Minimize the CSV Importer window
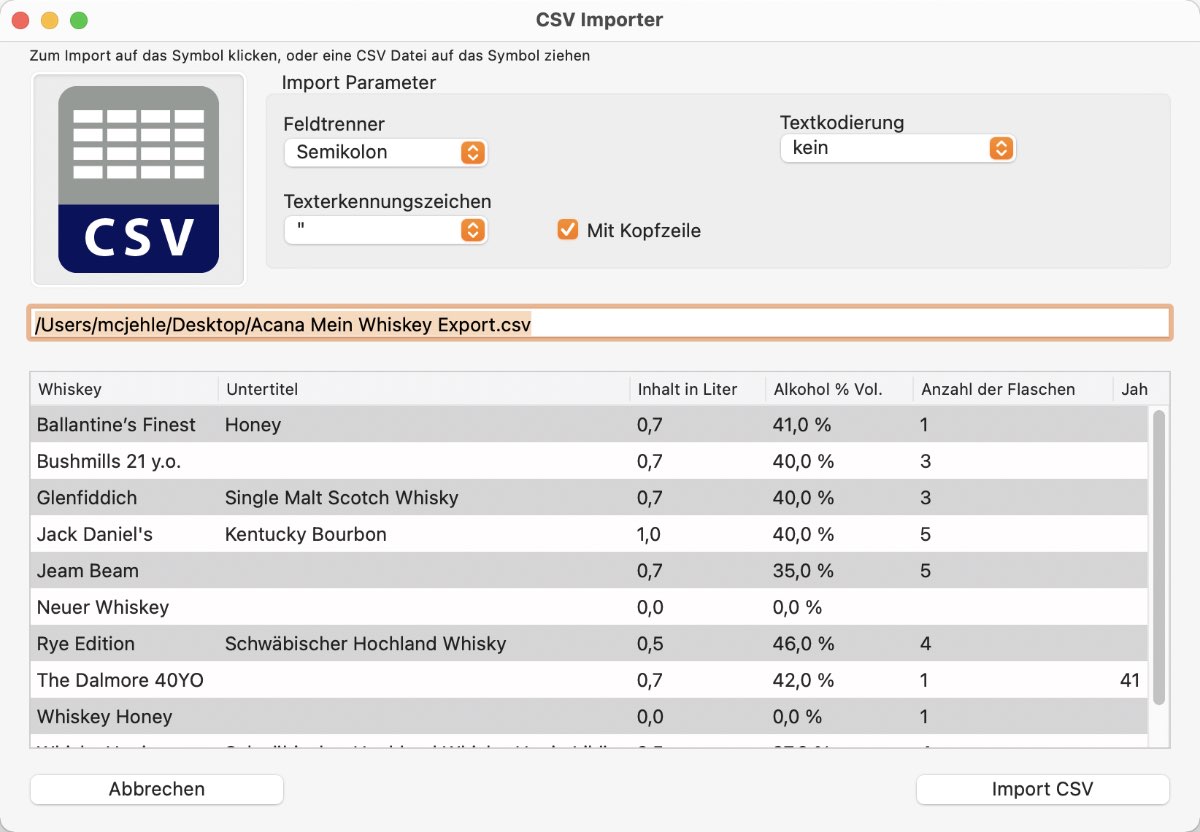Image resolution: width=1200 pixels, height=832 pixels. tap(49, 20)
